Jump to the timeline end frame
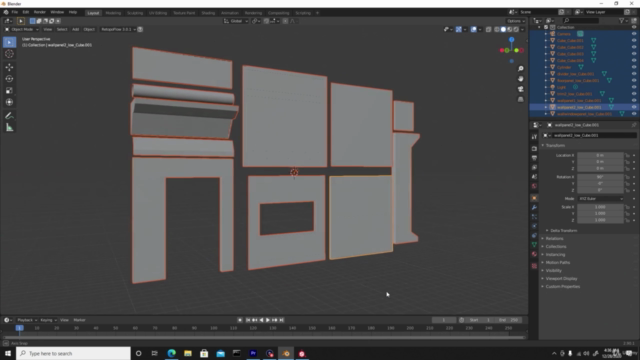640x360 pixels. [x=281, y=320]
